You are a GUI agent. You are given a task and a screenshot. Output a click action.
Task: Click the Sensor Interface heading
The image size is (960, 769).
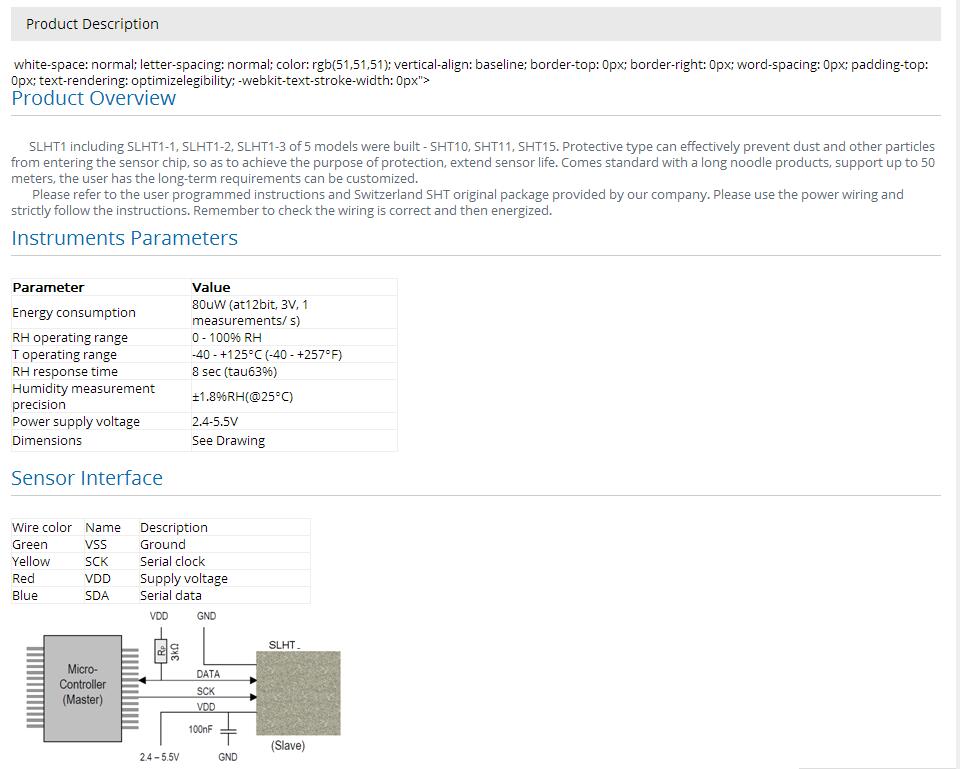coord(87,478)
